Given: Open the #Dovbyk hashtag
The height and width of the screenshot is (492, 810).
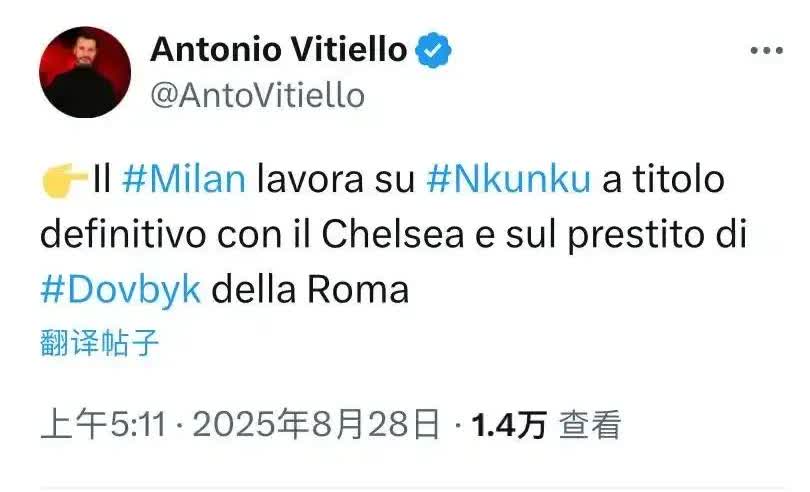Looking at the screenshot, I should click(120, 289).
